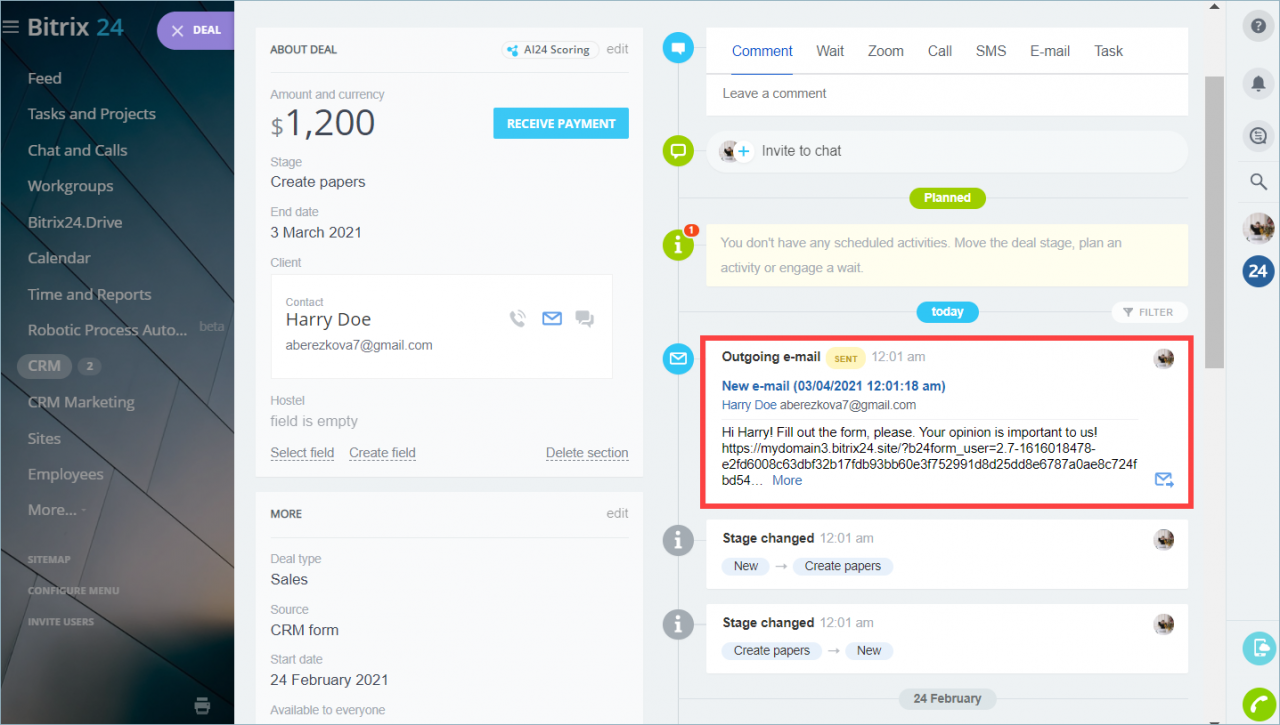Viewport: 1280px width, 725px height.
Task: Open the chat messages icon in right bar
Action: click(1258, 135)
